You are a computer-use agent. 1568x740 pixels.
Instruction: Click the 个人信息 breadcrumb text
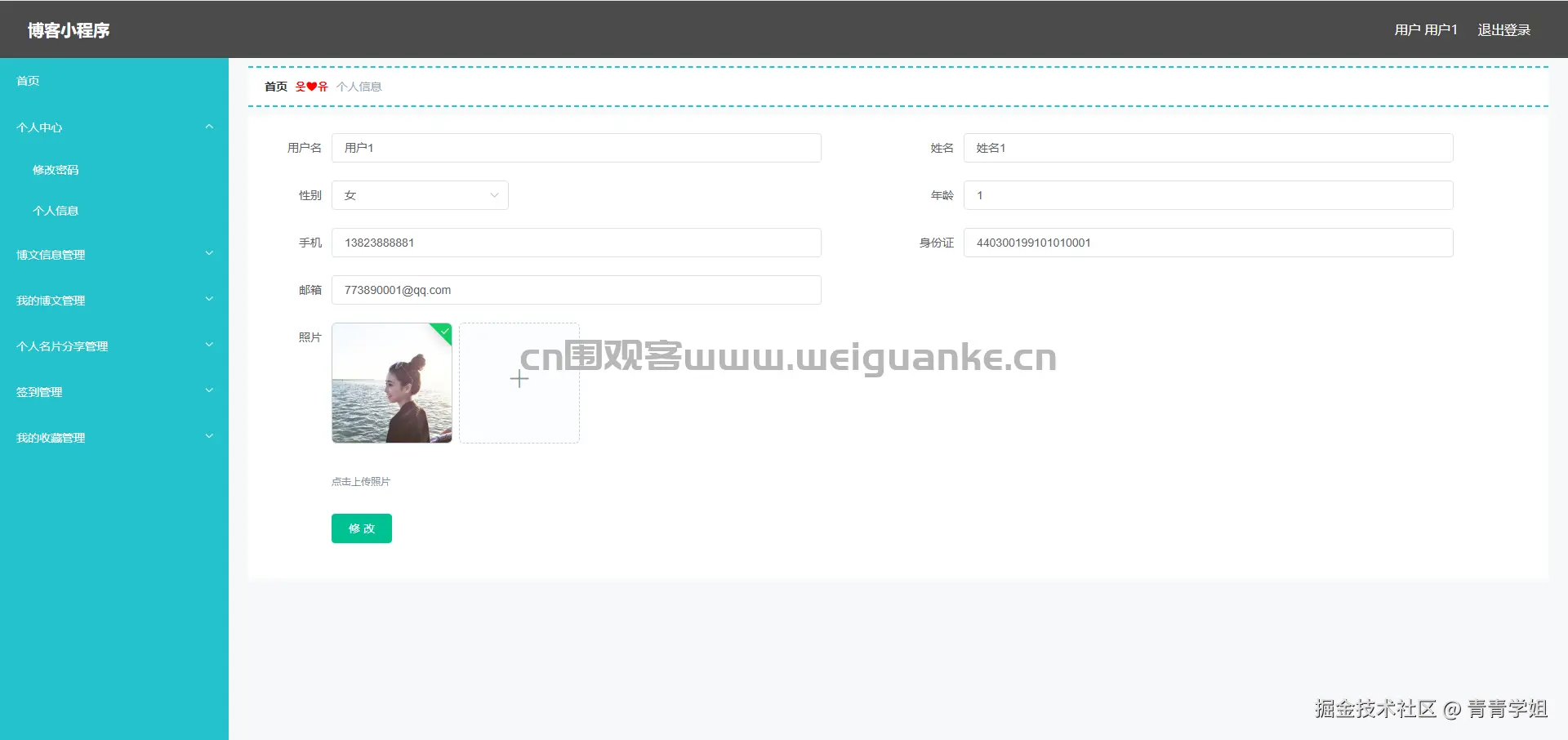(359, 87)
